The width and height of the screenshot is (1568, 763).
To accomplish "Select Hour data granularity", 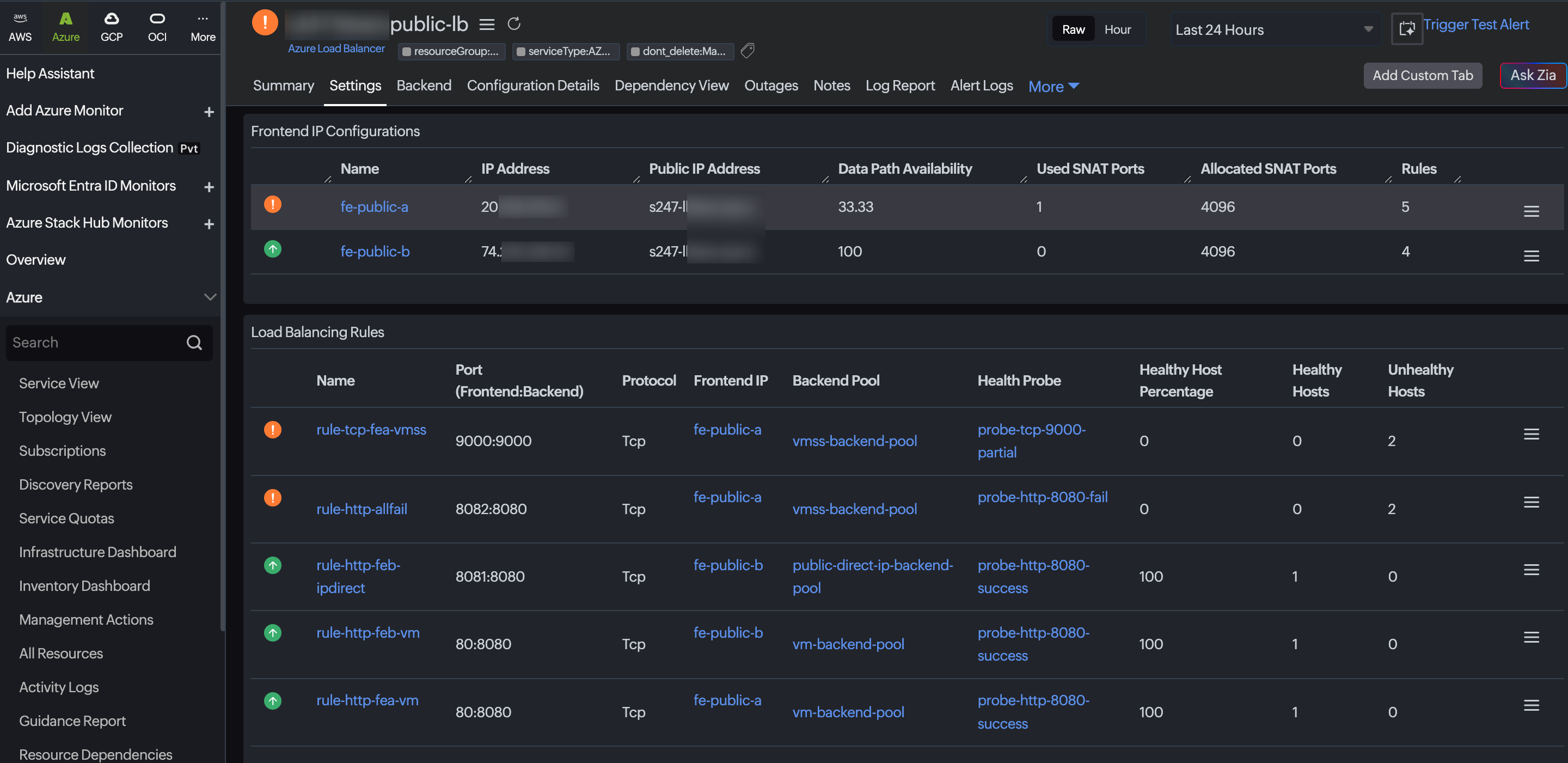I will [1118, 29].
